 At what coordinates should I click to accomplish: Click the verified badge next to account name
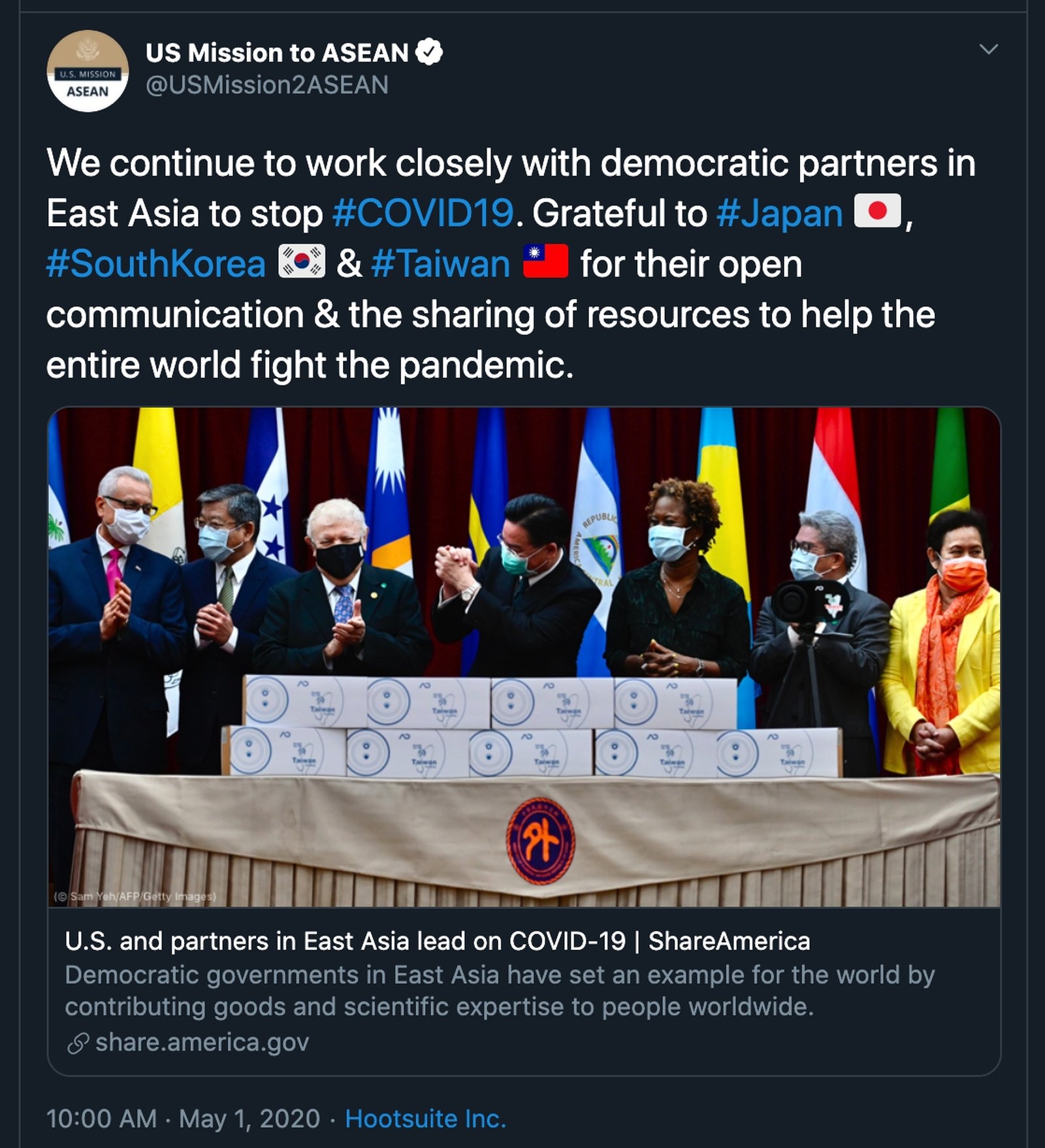point(429,52)
